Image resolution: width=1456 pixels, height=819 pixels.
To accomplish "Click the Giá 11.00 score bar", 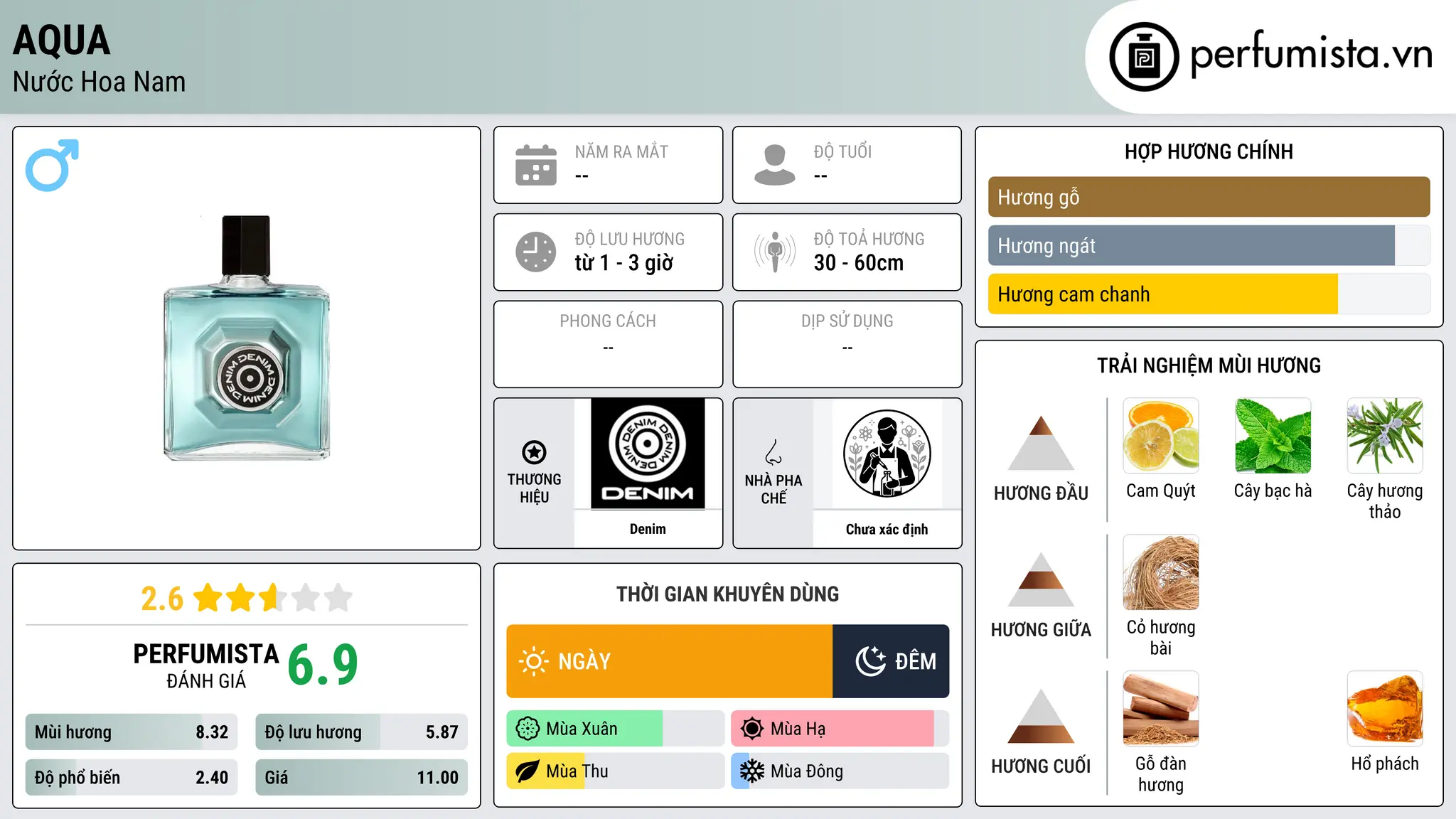I will (362, 778).
